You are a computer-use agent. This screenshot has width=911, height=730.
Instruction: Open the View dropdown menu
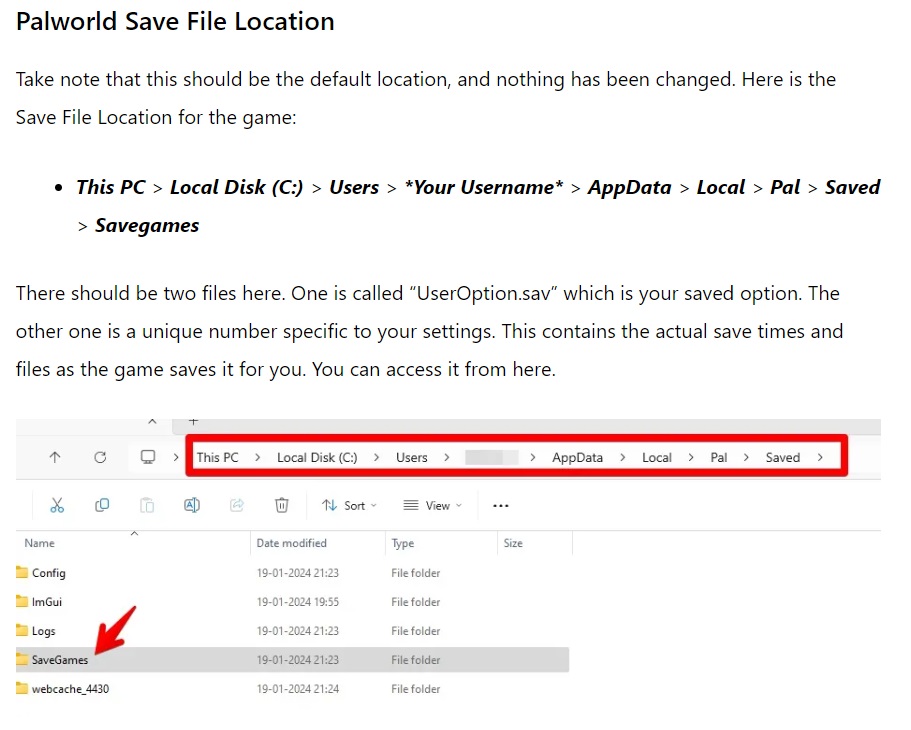pyautogui.click(x=432, y=506)
